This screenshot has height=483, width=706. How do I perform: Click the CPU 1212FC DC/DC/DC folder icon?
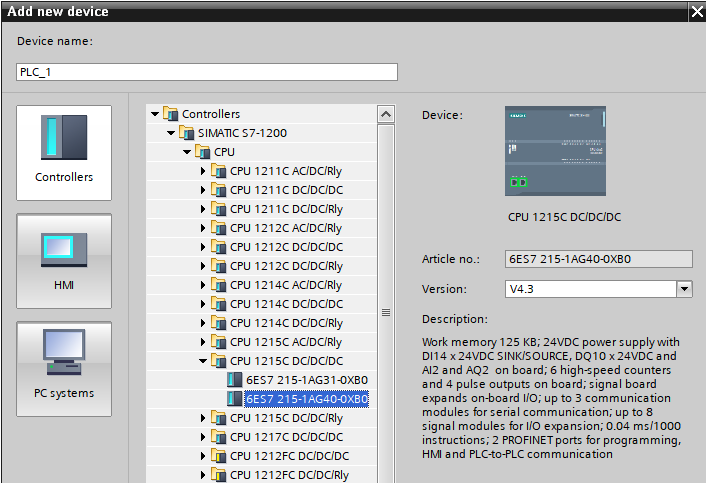point(218,456)
